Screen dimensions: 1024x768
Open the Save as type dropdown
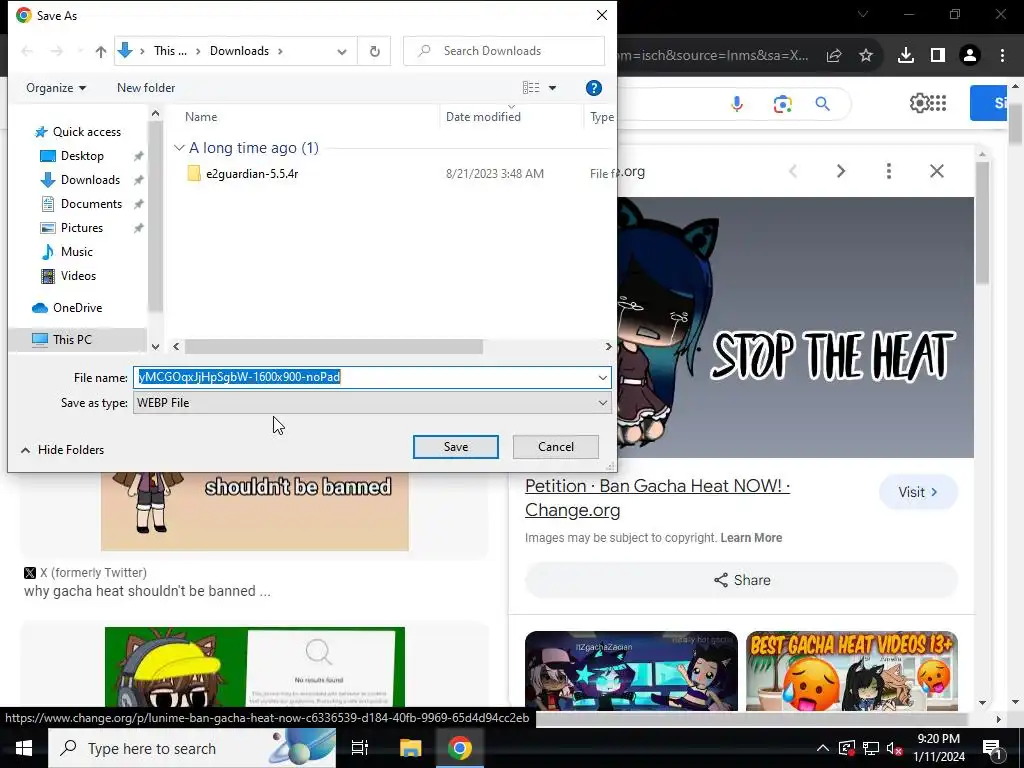click(372, 403)
